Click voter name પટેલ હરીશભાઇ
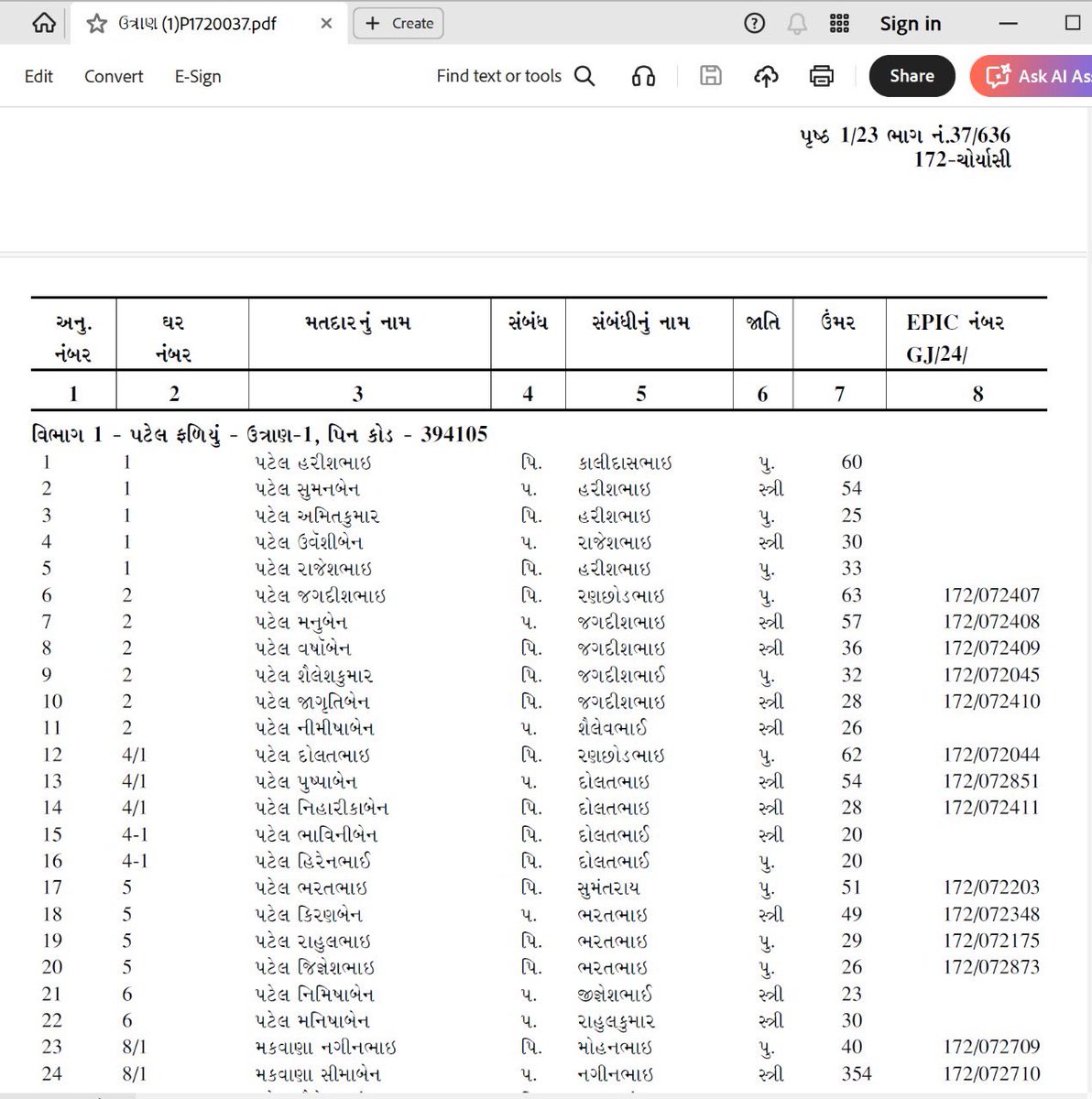 click(312, 462)
